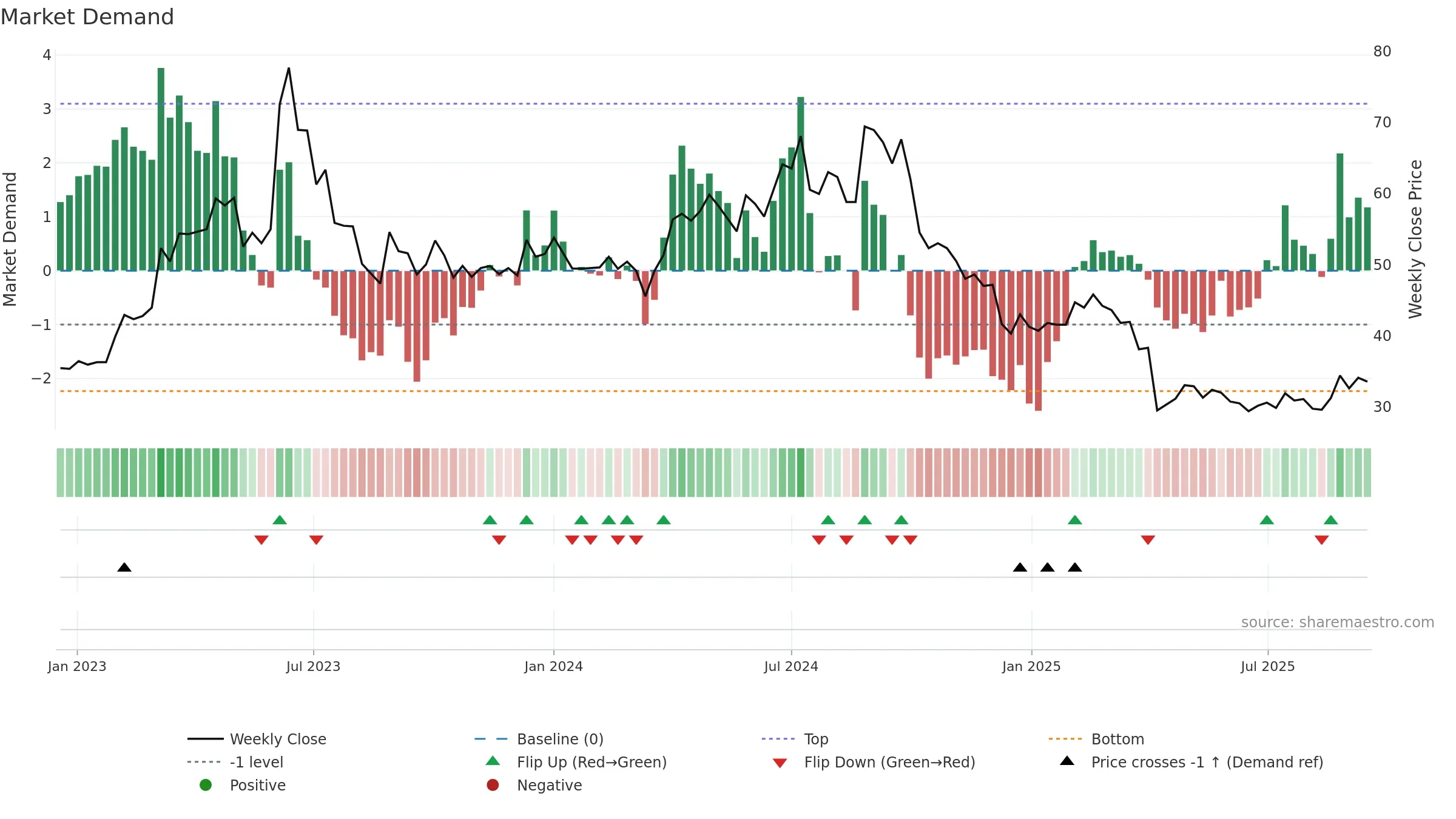This screenshot has width=1456, height=819.
Task: Click the Jan 2025 x-axis label
Action: tap(1031, 666)
